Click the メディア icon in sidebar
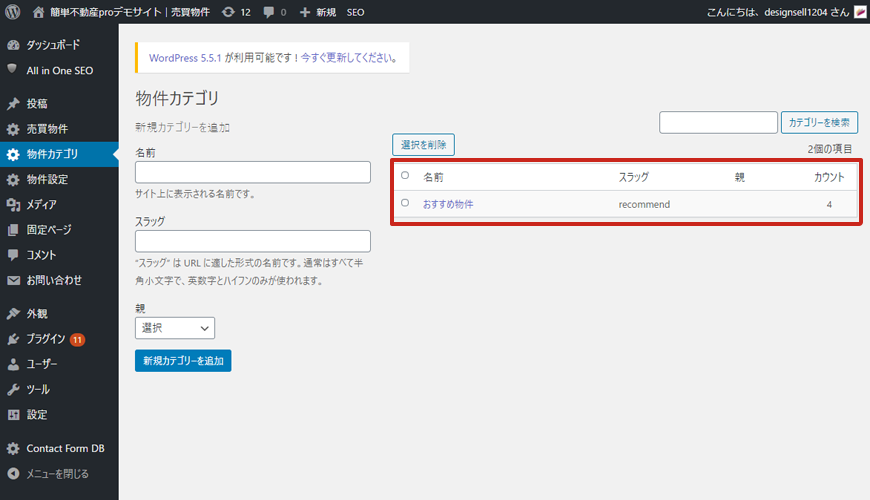The height and width of the screenshot is (500, 870). (x=13, y=204)
